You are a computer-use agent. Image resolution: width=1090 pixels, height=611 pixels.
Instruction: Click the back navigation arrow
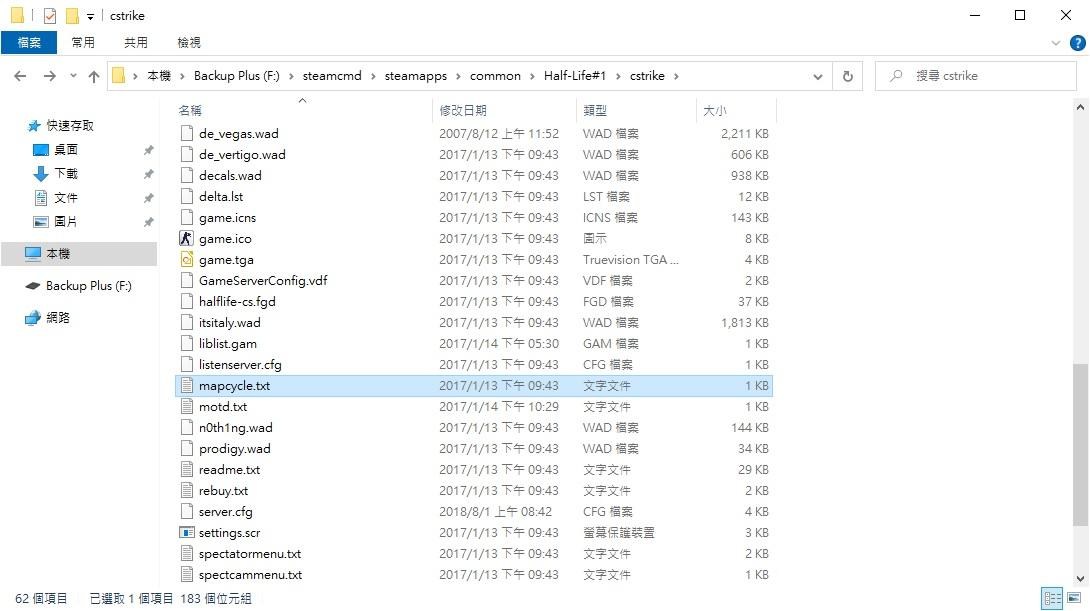pyautogui.click(x=20, y=75)
